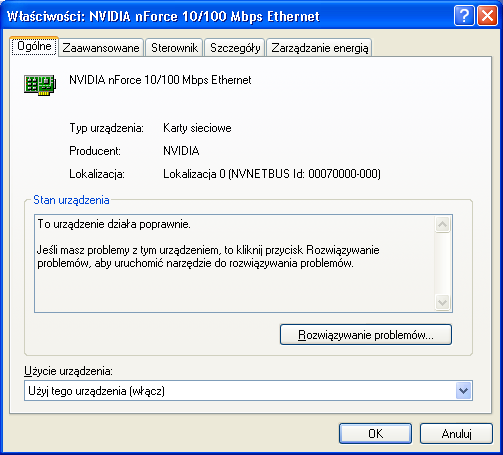Go to Zarządzanie energią tab
The width and height of the screenshot is (503, 455).
320,48
